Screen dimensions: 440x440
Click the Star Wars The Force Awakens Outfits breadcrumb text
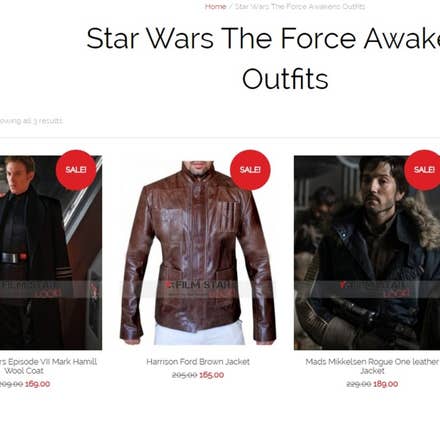(300, 7)
